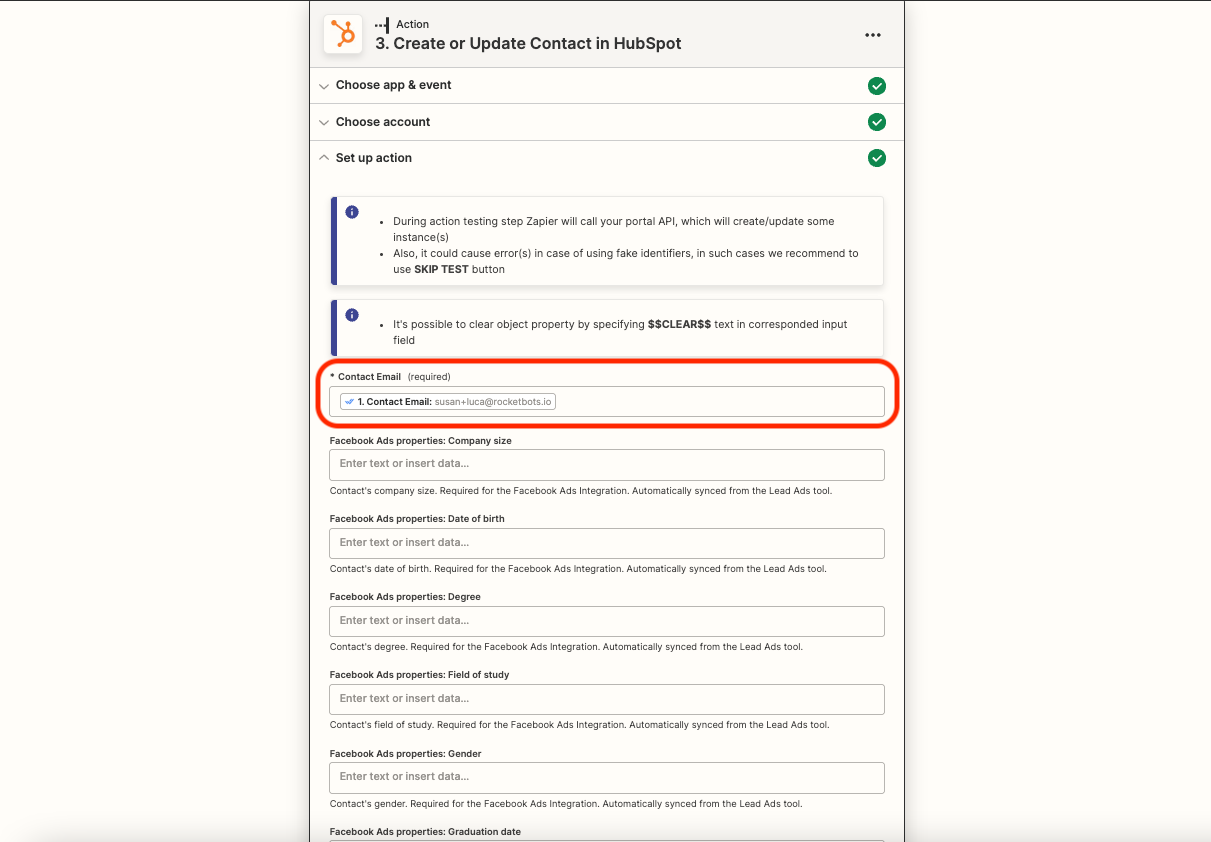Click the Company size input field
The width and height of the screenshot is (1211, 842).
[607, 465]
